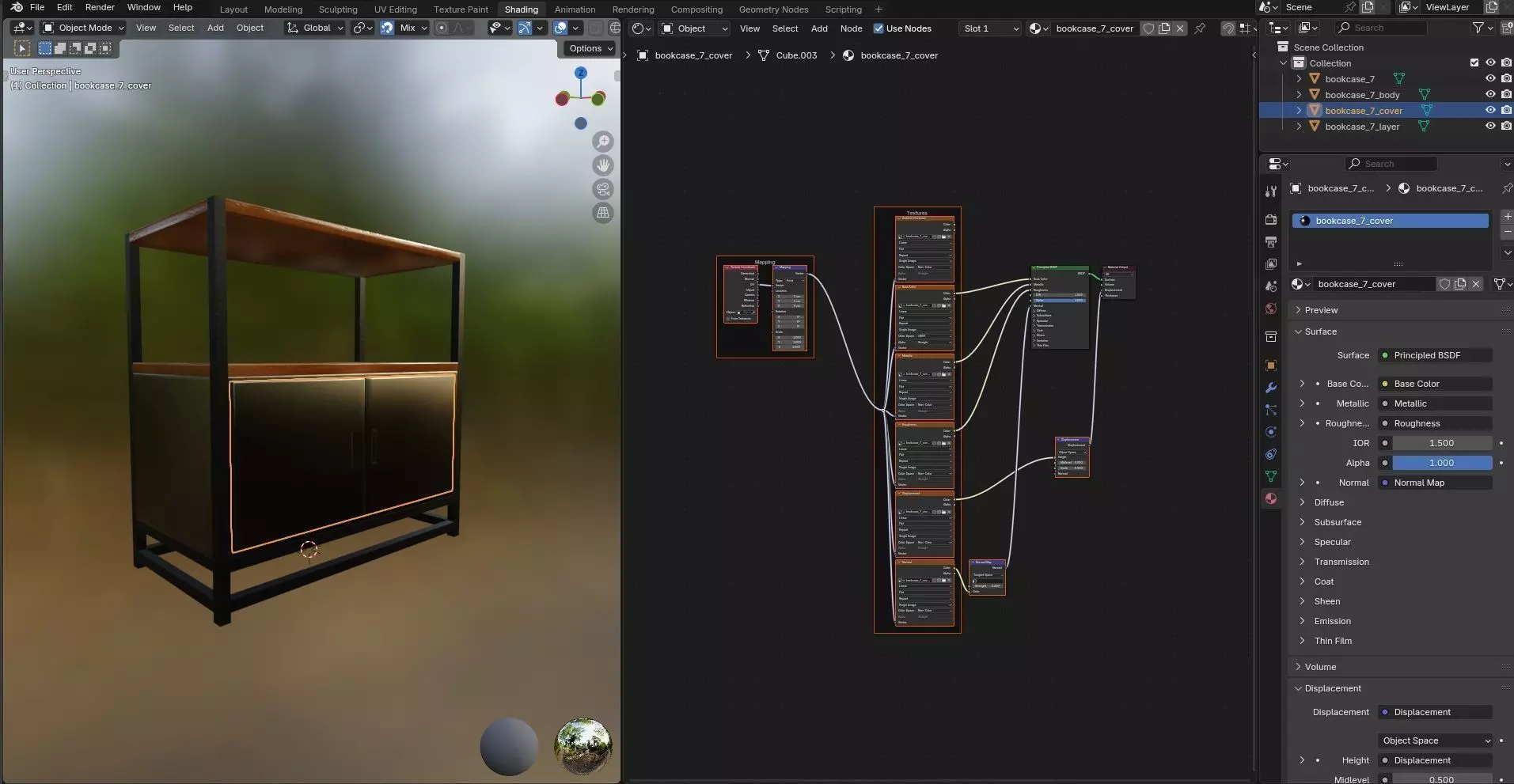Viewport: 1514px width, 784px height.
Task: Open the node editor Node menu
Action: click(851, 28)
